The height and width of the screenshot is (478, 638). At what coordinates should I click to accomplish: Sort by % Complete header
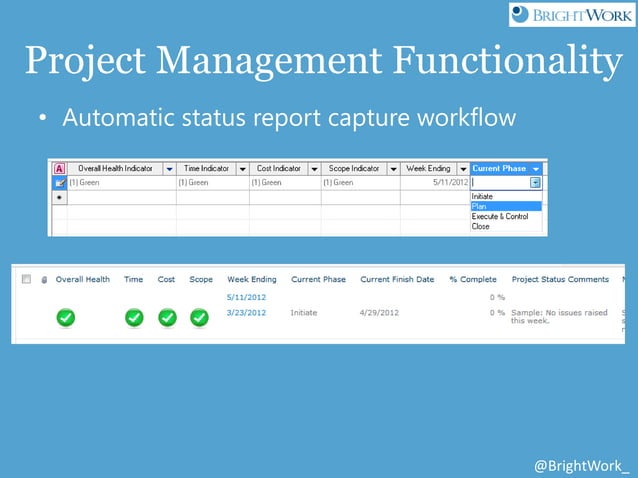coord(473,279)
